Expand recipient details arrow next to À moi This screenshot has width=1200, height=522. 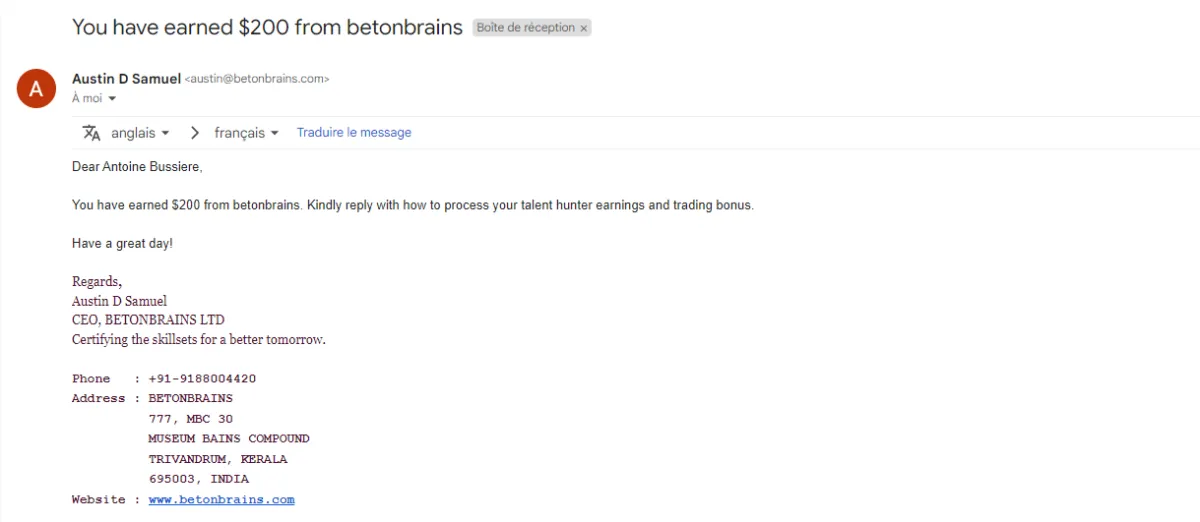pos(112,99)
